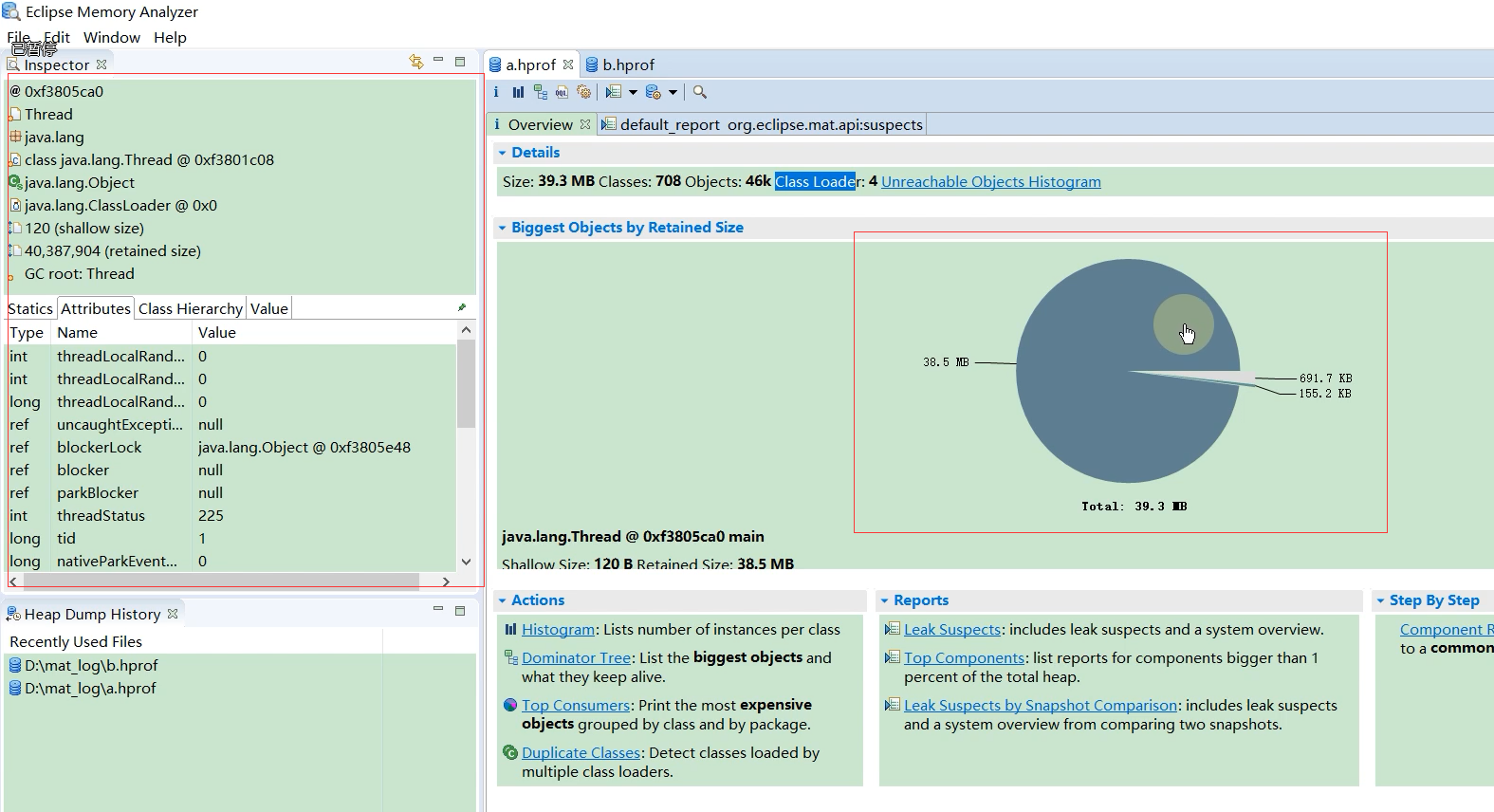Click the Inspector attributes vertical scrollbar

[x=466, y=445]
